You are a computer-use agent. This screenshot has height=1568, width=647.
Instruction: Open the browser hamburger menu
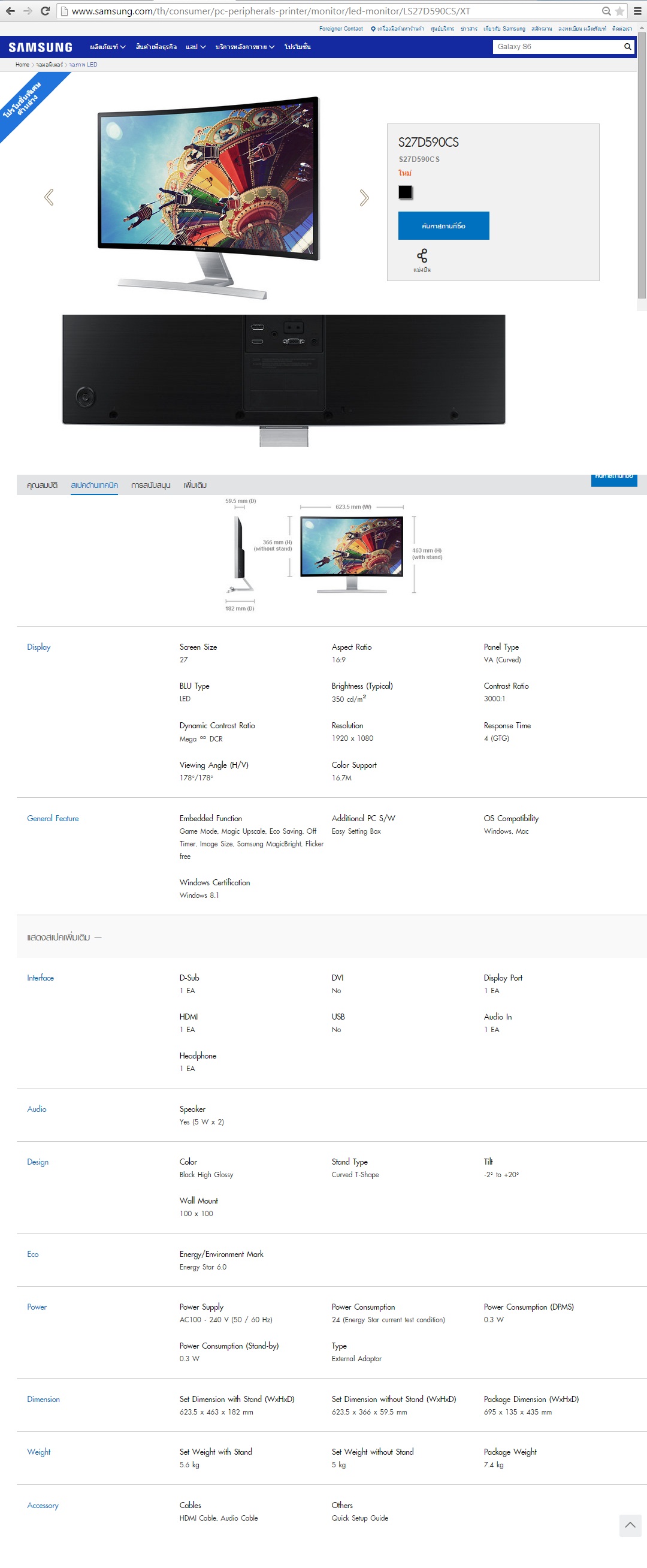point(637,11)
